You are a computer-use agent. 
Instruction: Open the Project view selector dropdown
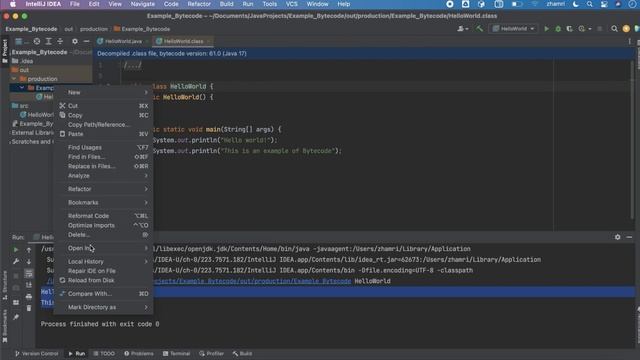coord(22,41)
